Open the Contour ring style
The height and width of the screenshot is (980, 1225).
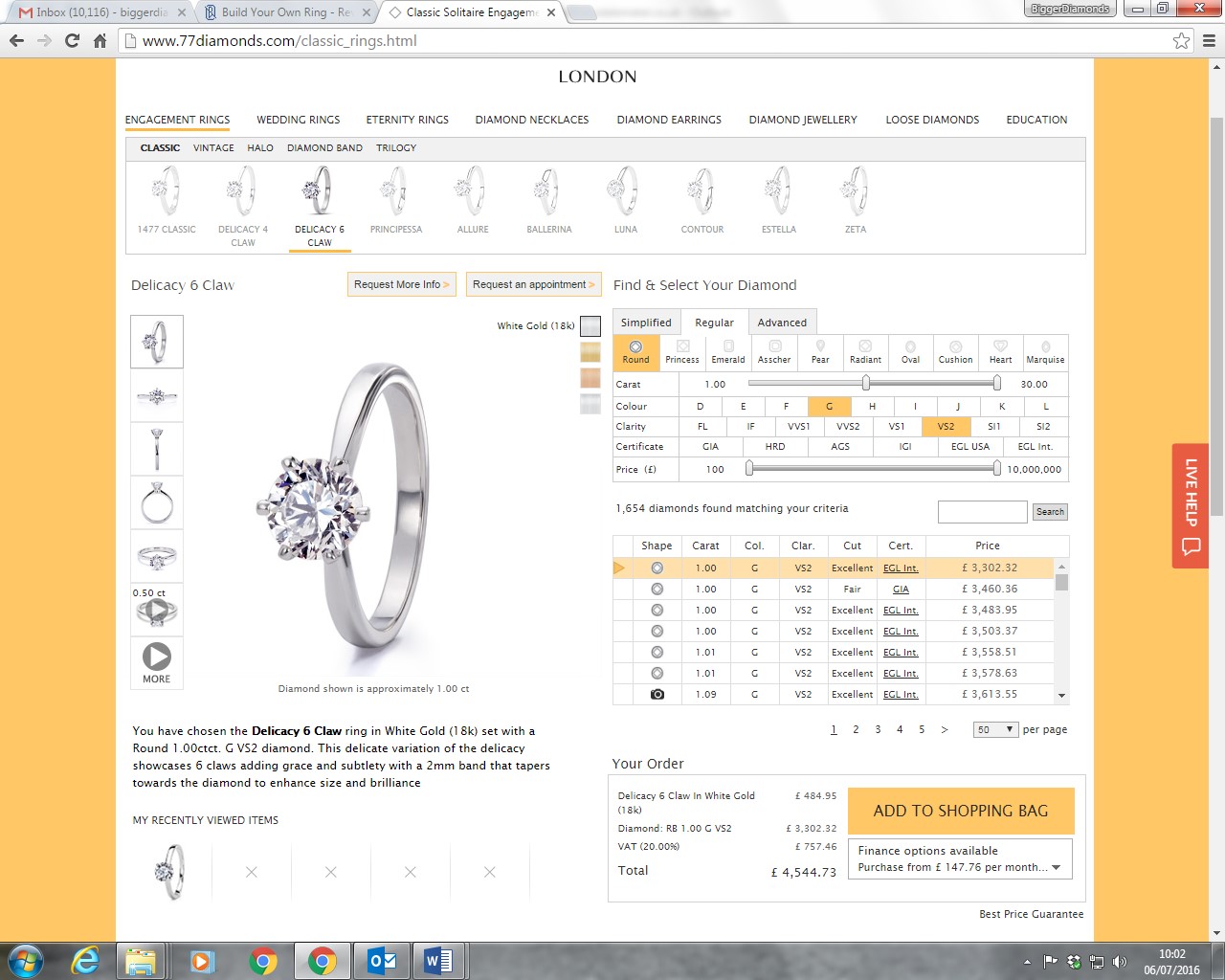702,200
